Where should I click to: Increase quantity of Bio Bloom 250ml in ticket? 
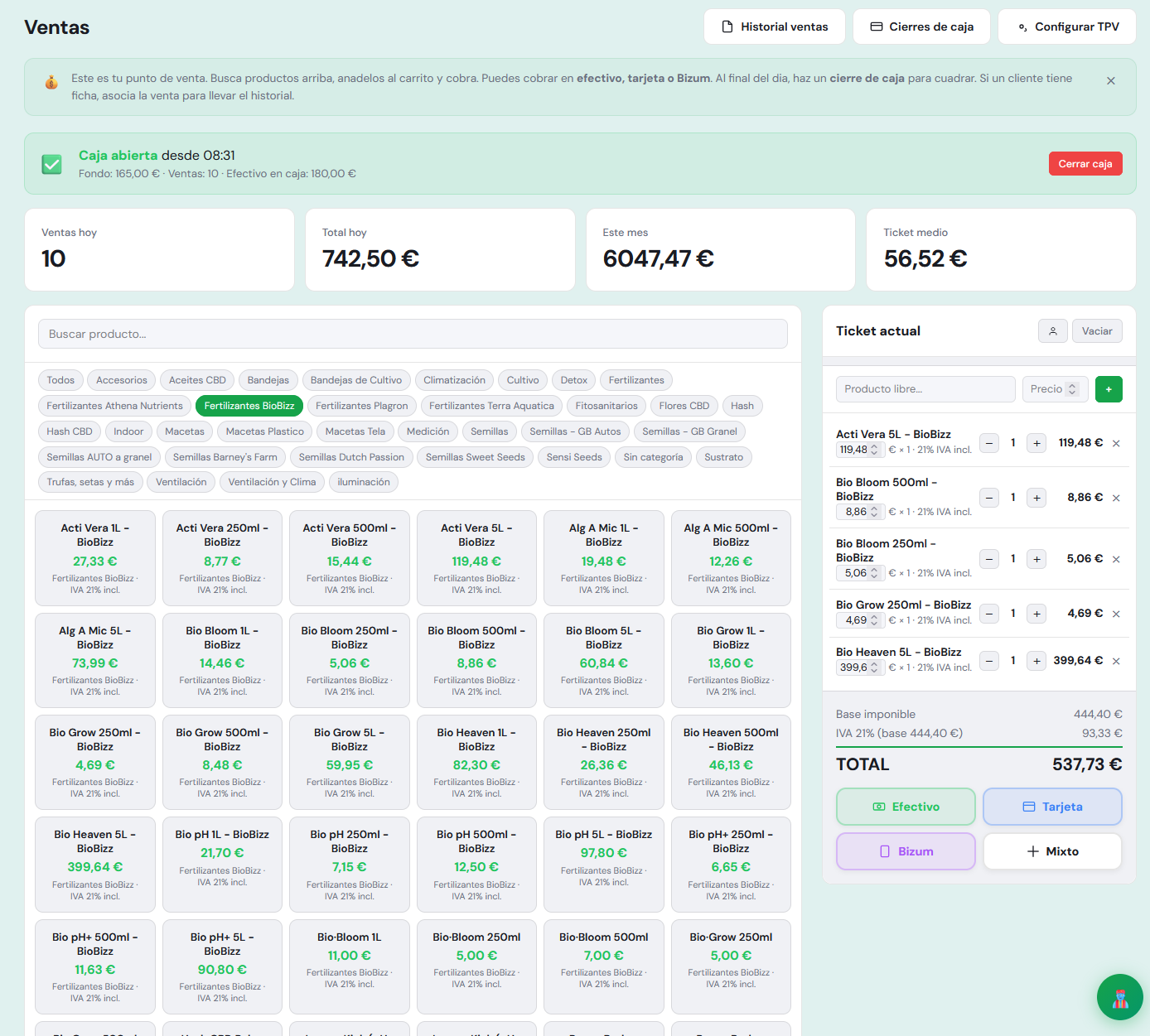click(1036, 559)
